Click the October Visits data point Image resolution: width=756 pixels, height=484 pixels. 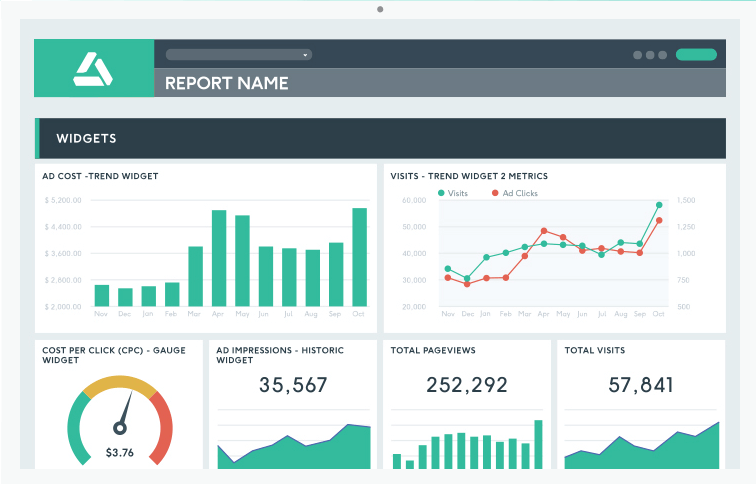click(659, 205)
